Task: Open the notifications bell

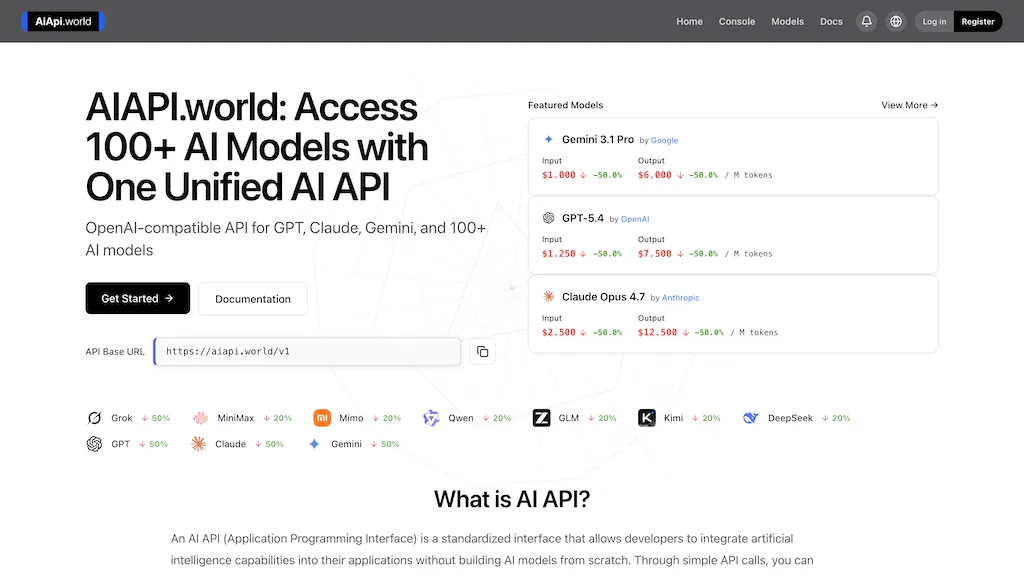Action: tap(866, 22)
